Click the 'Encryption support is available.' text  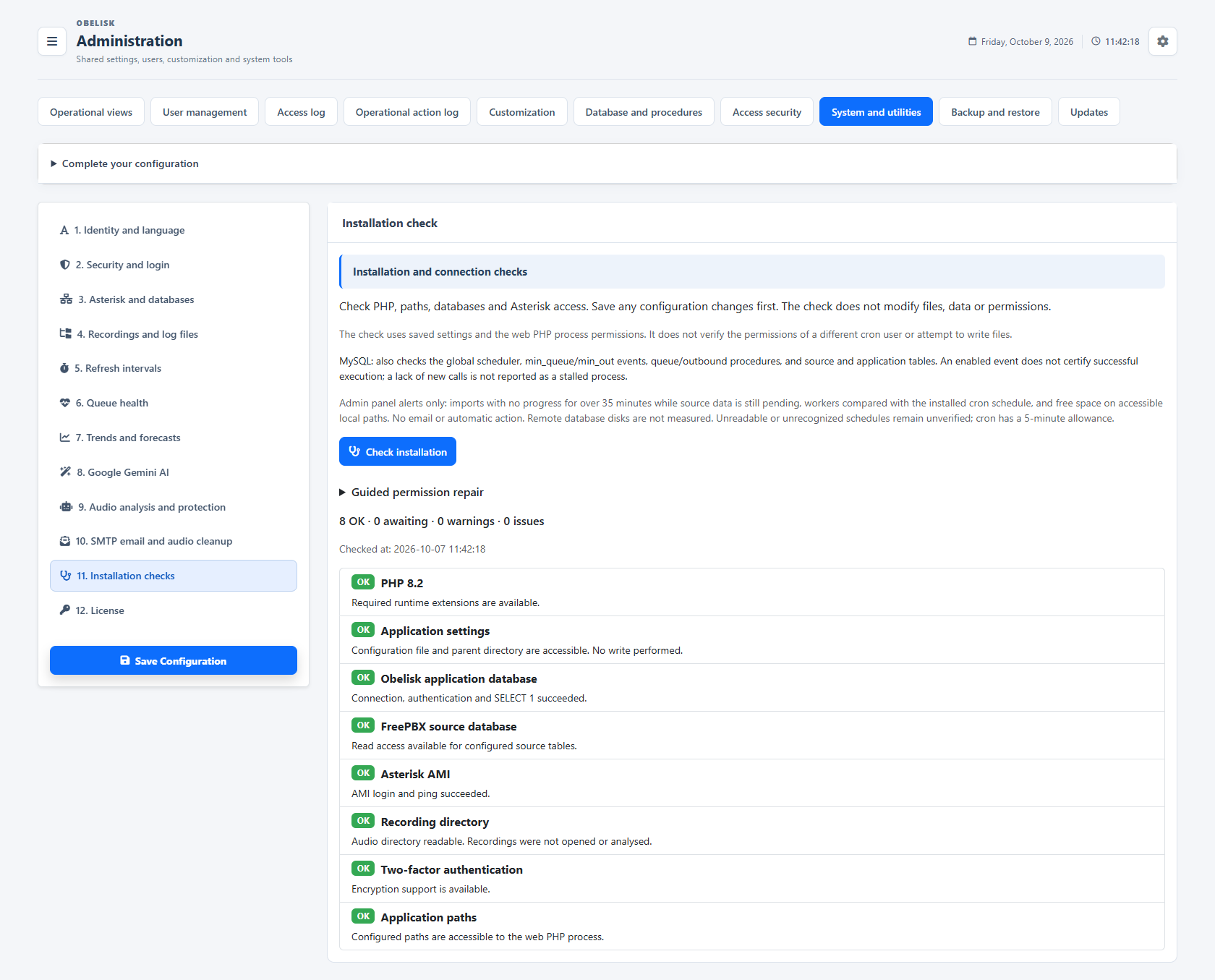tap(420, 889)
